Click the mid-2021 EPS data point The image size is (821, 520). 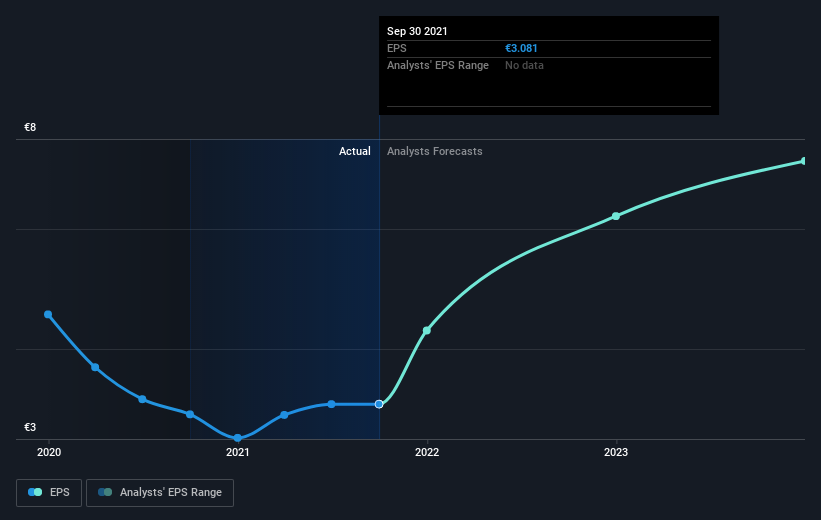(x=331, y=404)
